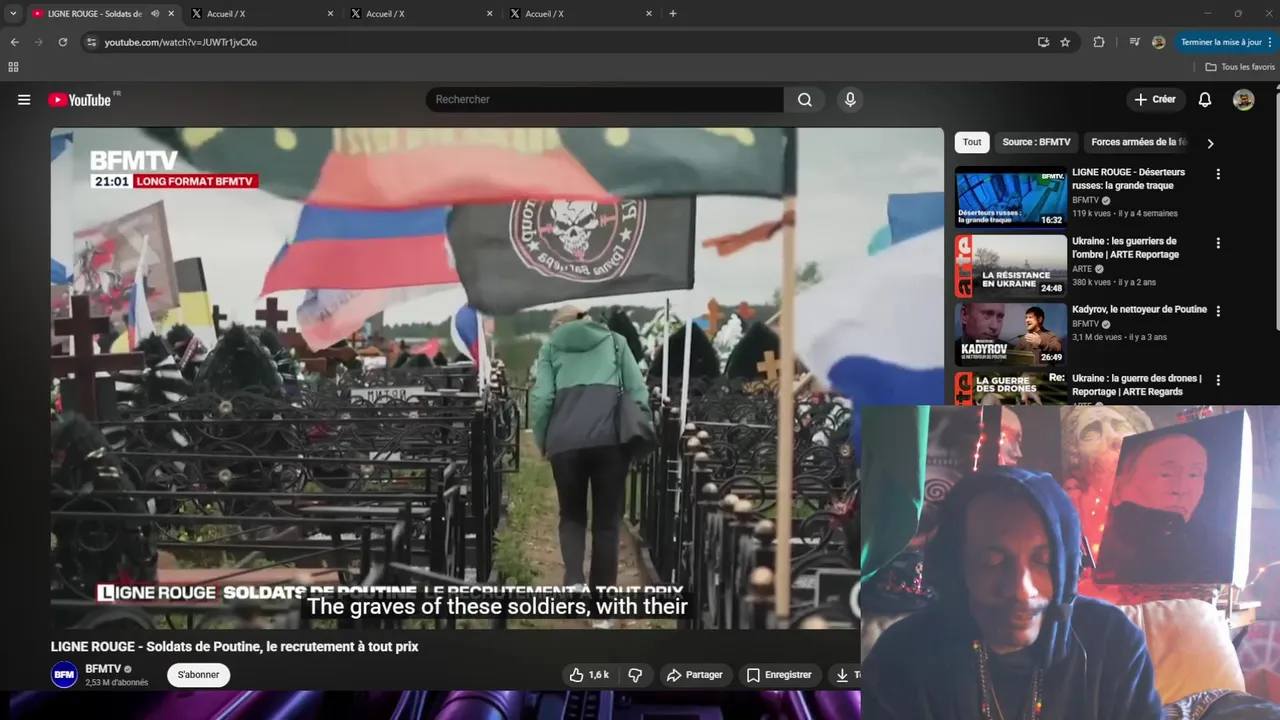Click Terminer la mise à jour

[x=1221, y=42]
